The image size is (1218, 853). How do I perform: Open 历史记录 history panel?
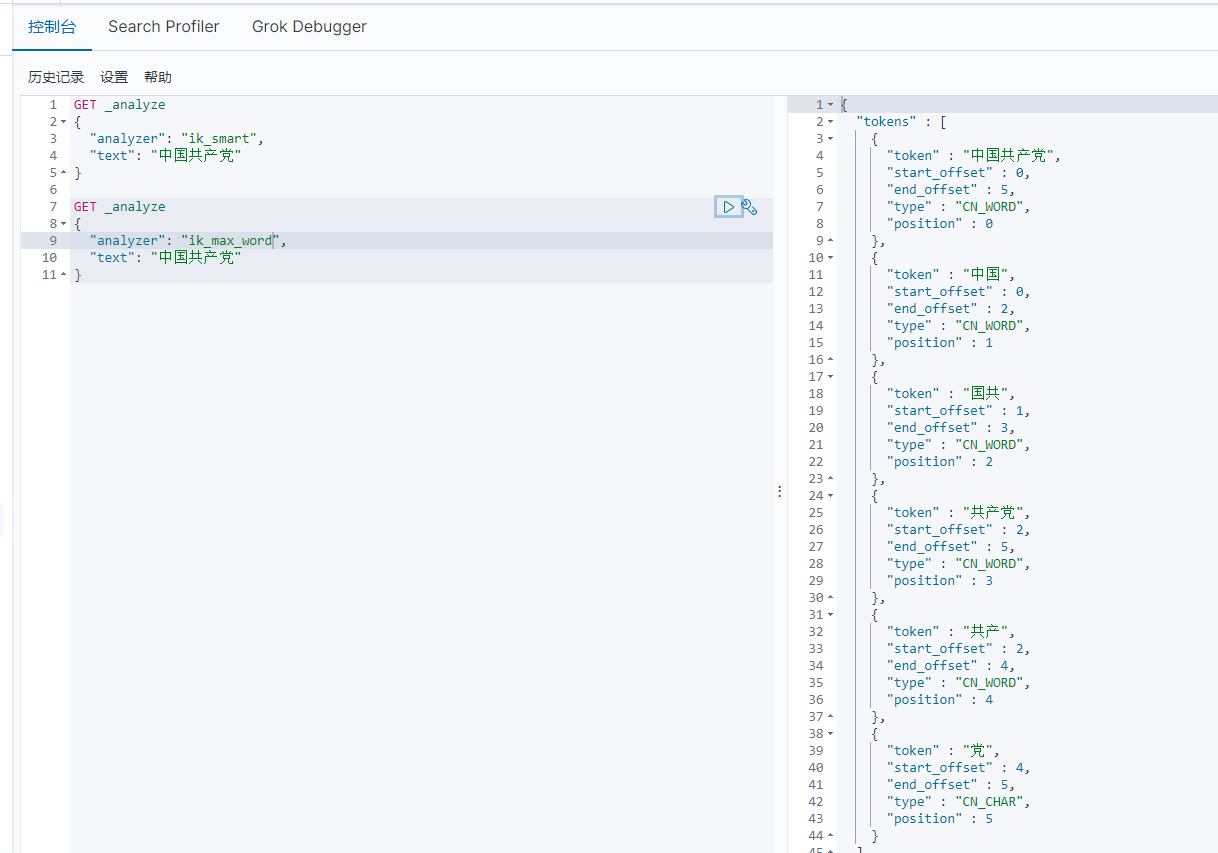click(x=56, y=77)
